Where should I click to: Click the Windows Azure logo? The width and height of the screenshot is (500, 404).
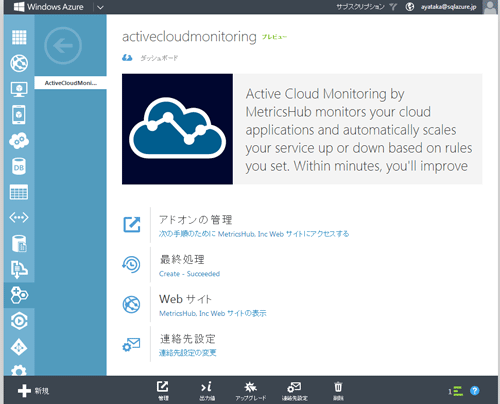[48, 7]
